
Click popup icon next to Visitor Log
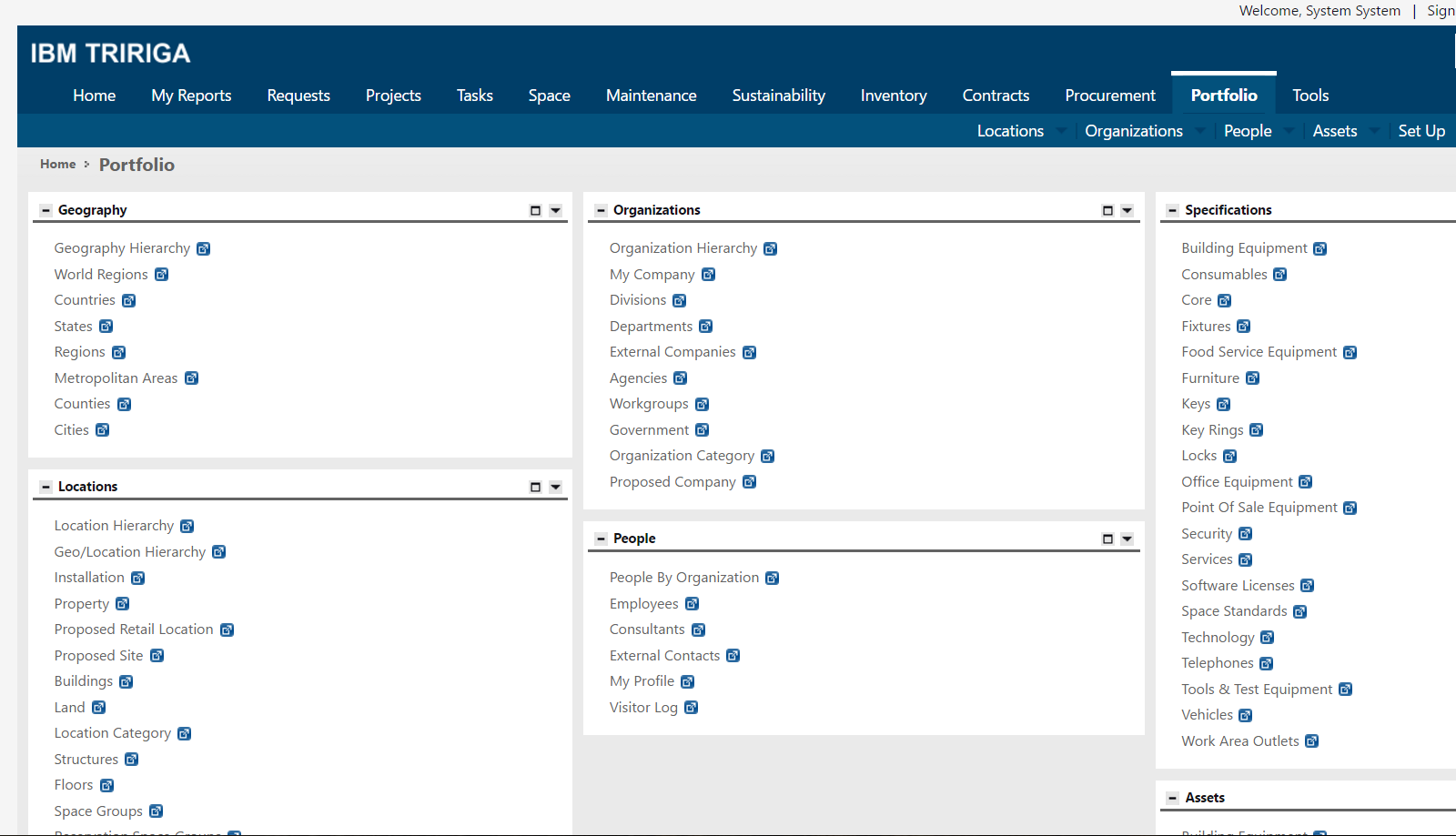tap(691, 708)
